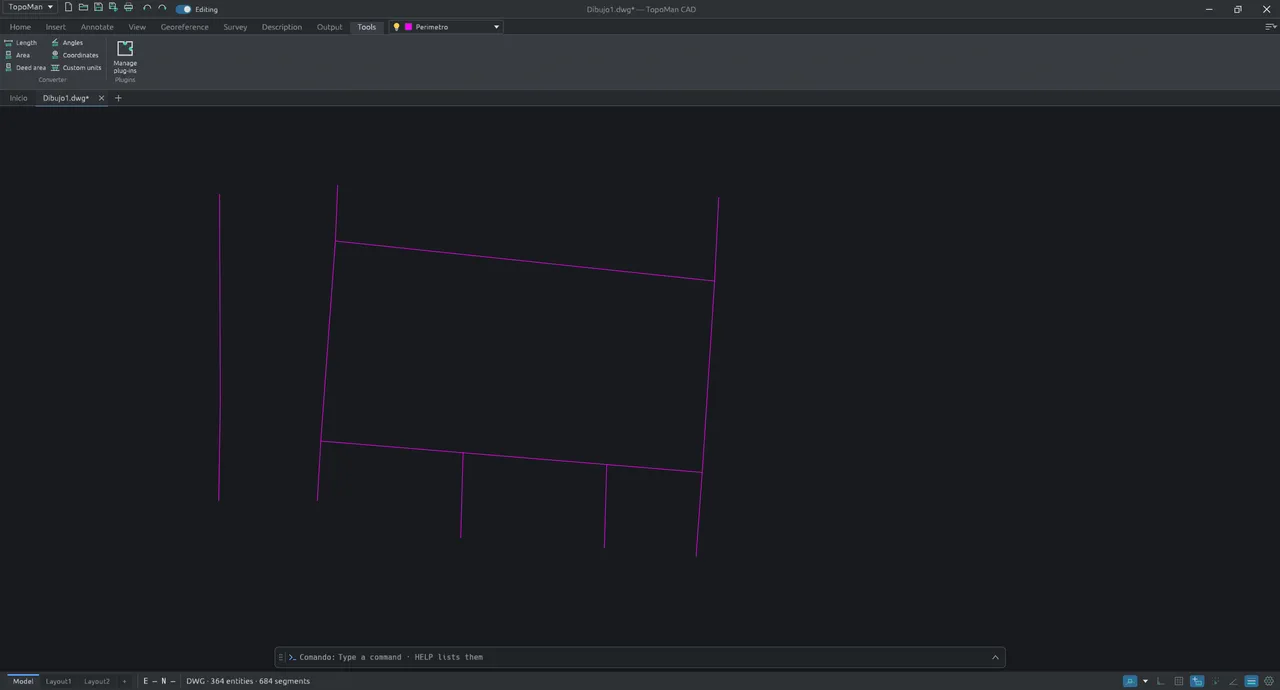Redo the last action

click(x=162, y=7)
